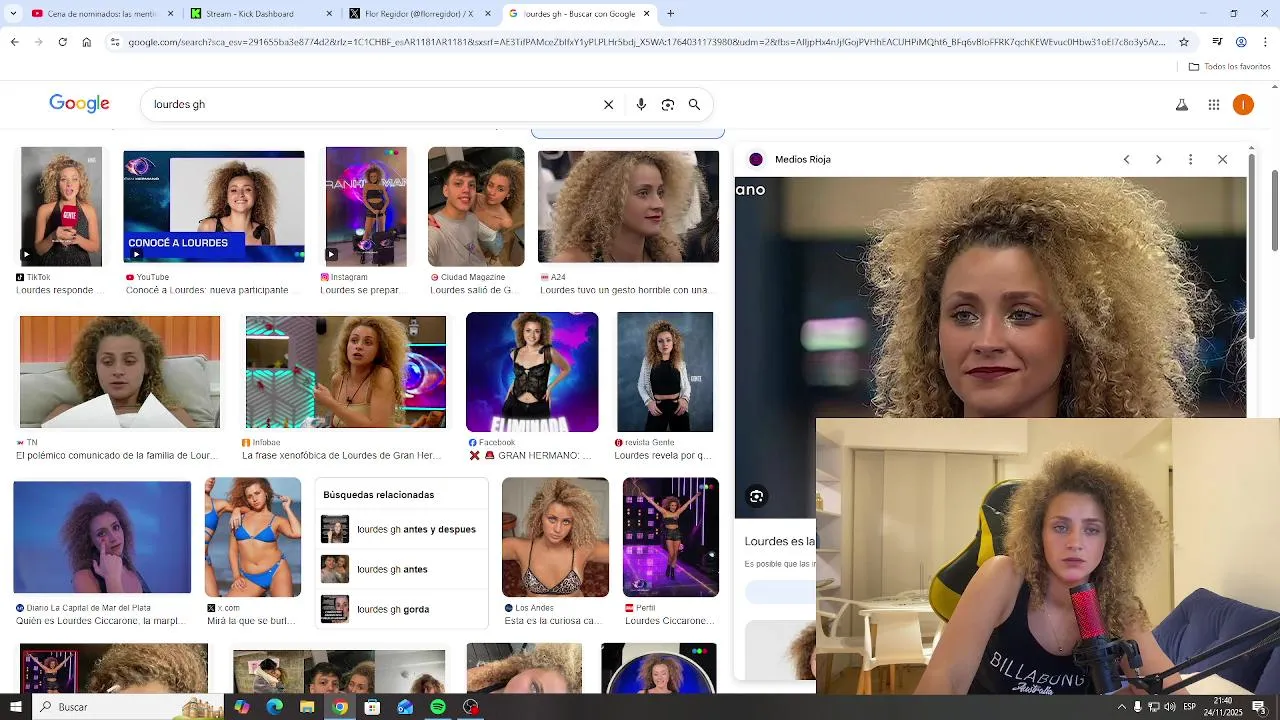Open the x.com Mirá lo que se burl result
Image resolution: width=1280 pixels, height=720 pixels.
tap(253, 537)
